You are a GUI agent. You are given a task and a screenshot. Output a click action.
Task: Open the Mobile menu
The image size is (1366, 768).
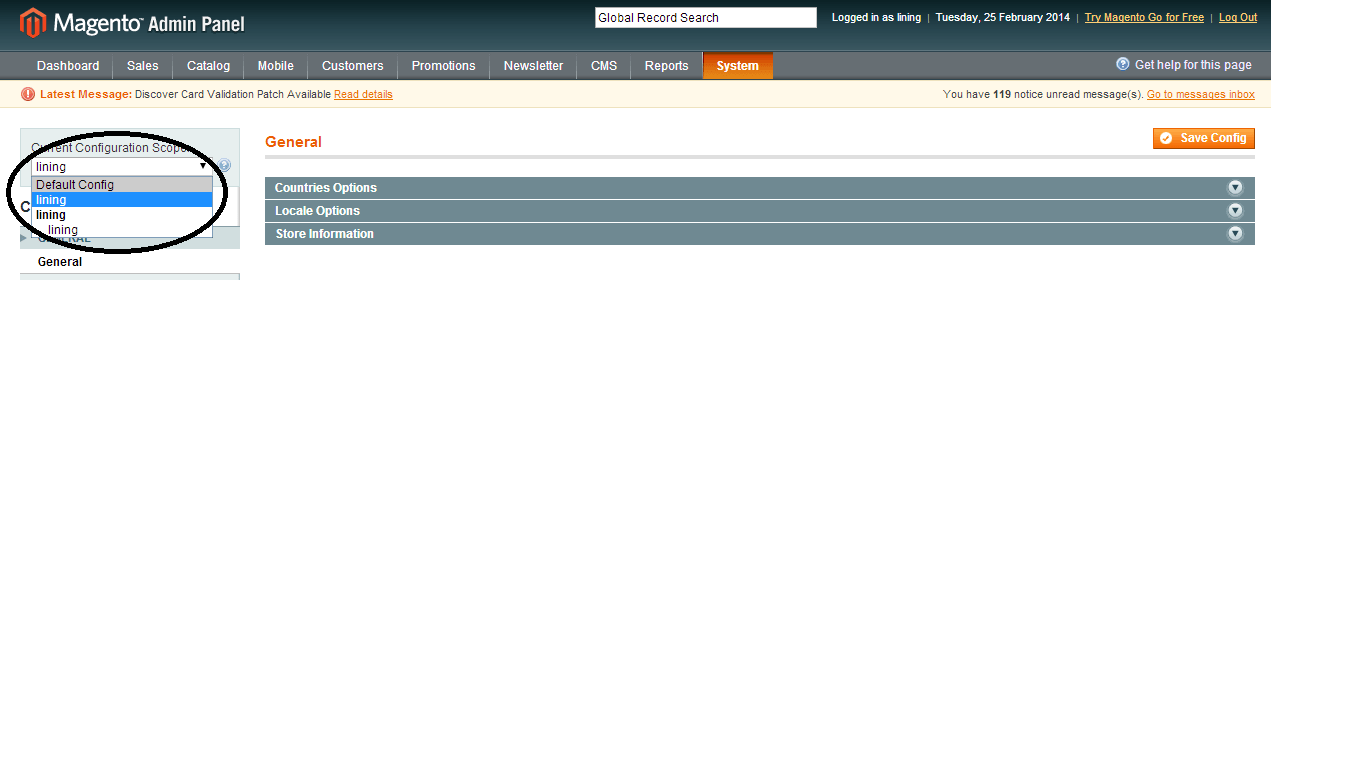276,66
